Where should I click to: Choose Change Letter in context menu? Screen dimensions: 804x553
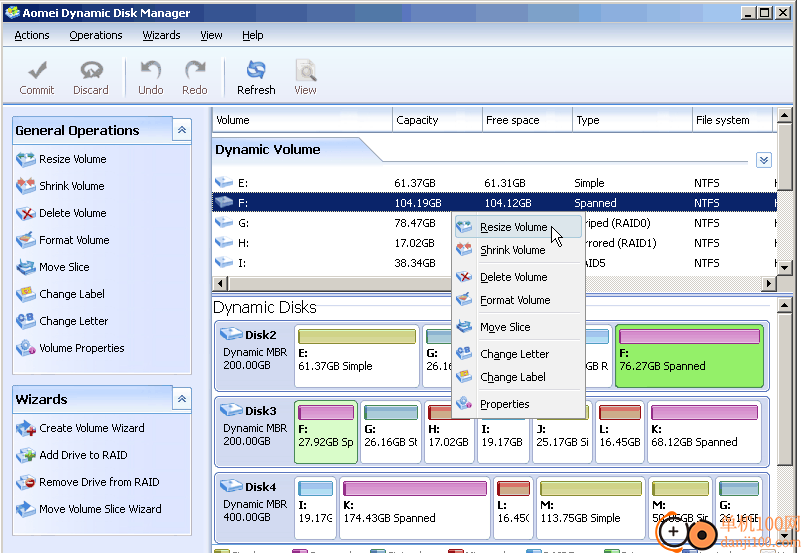(518, 354)
